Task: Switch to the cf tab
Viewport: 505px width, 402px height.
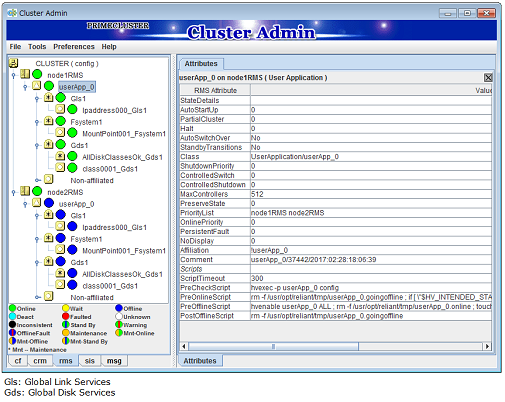Action: tap(18, 361)
